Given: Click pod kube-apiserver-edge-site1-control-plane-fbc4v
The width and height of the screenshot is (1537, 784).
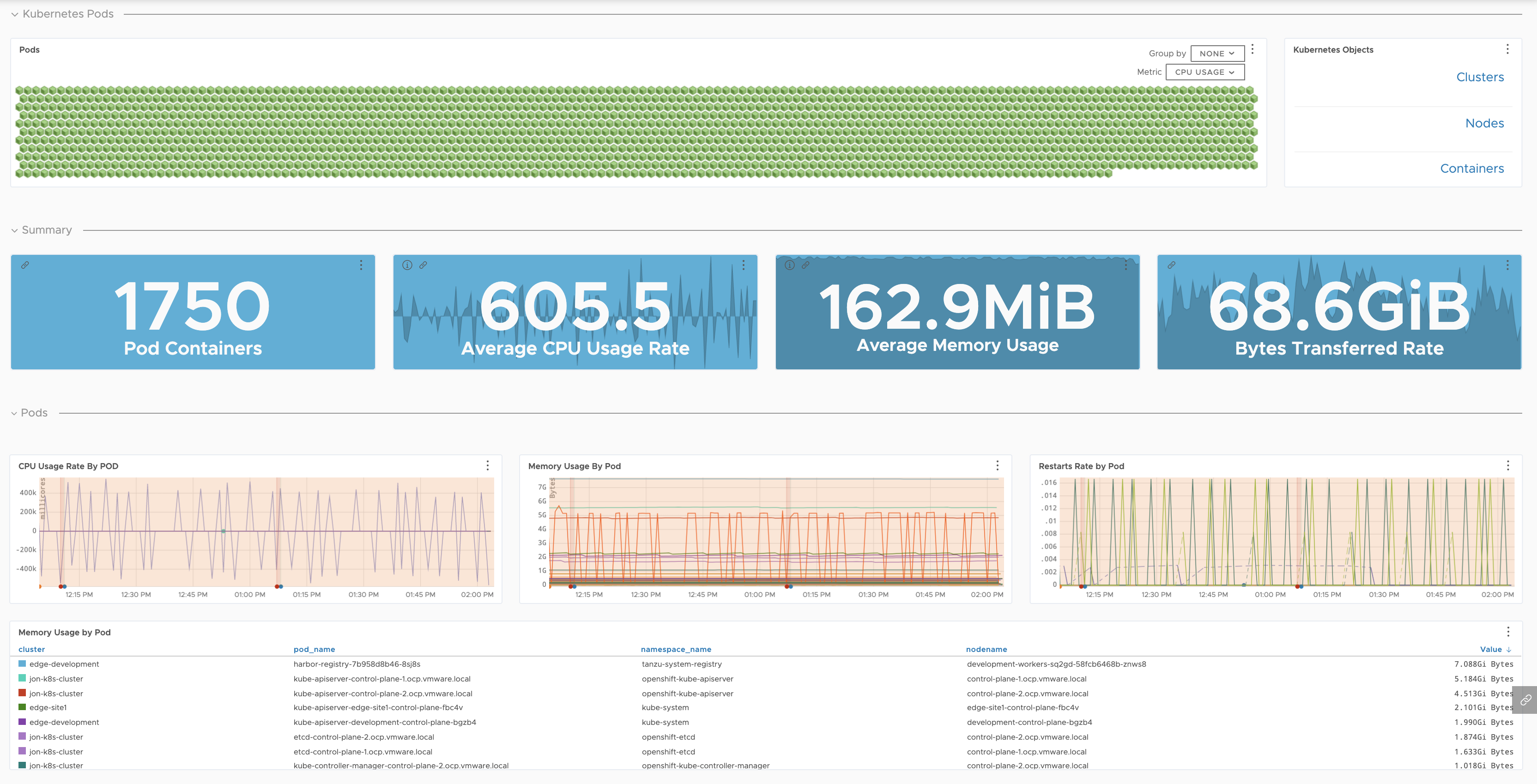Looking at the screenshot, I should point(378,708).
